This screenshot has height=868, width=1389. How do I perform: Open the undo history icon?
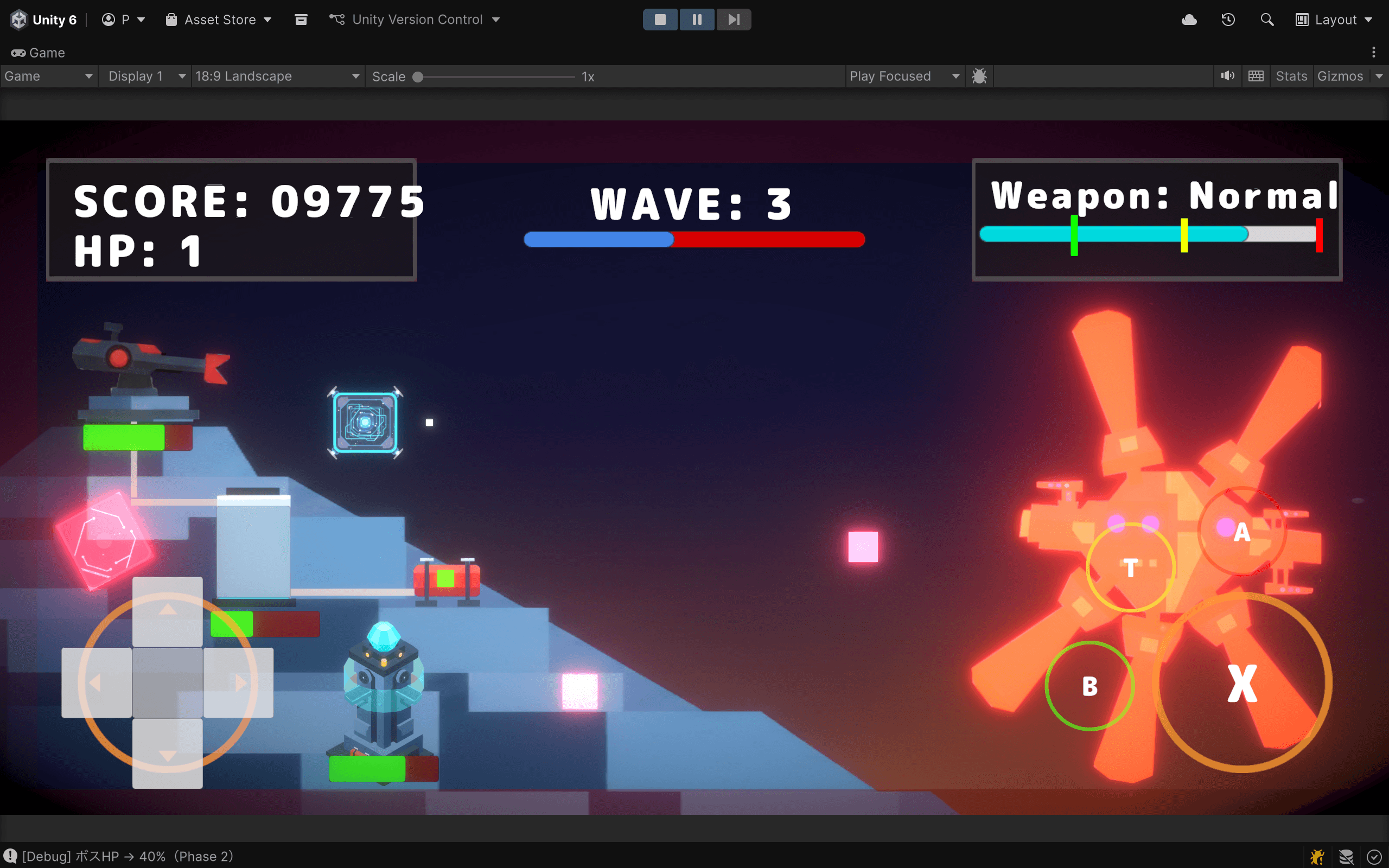click(1228, 20)
